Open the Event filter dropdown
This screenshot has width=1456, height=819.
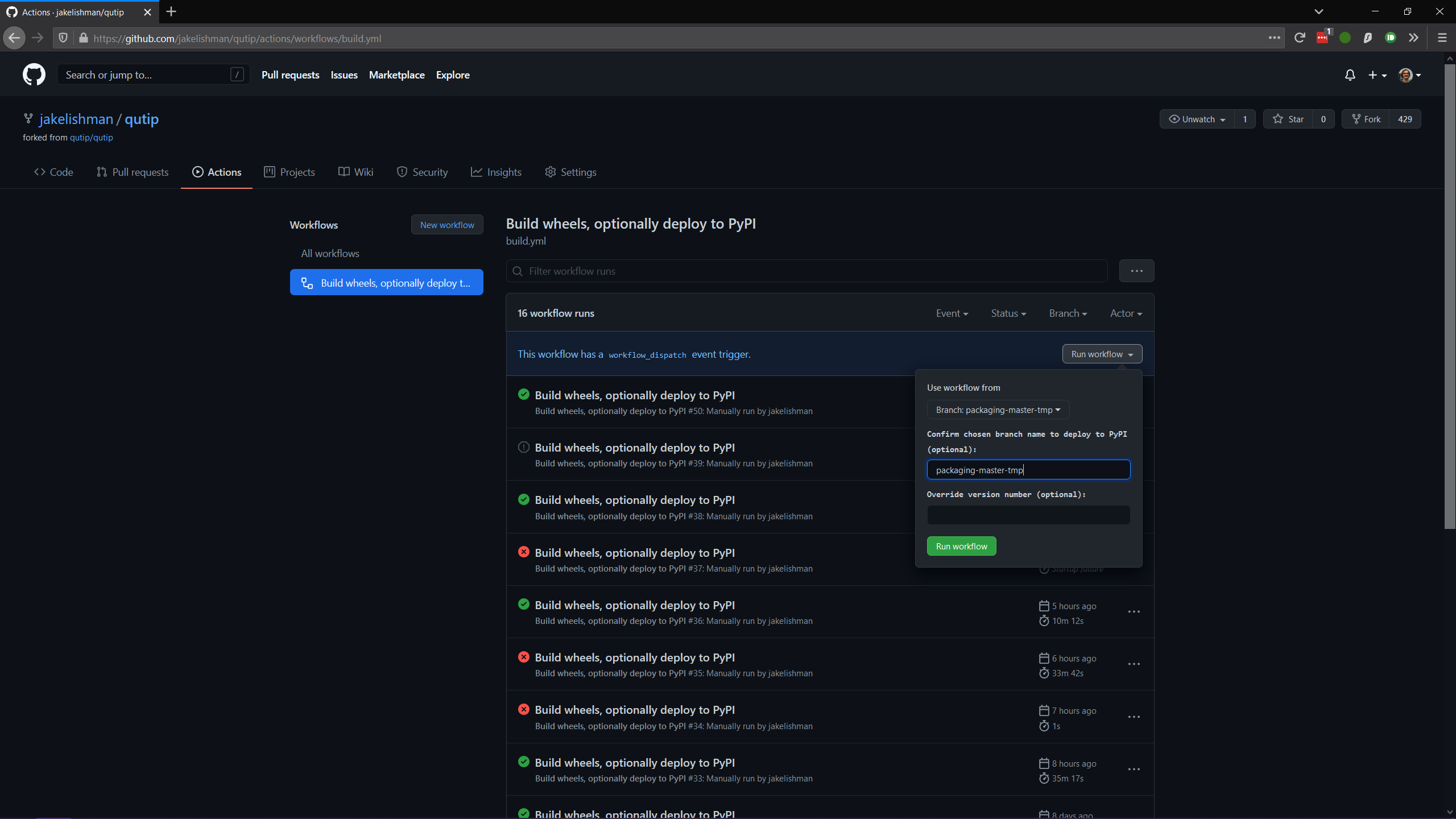point(952,313)
